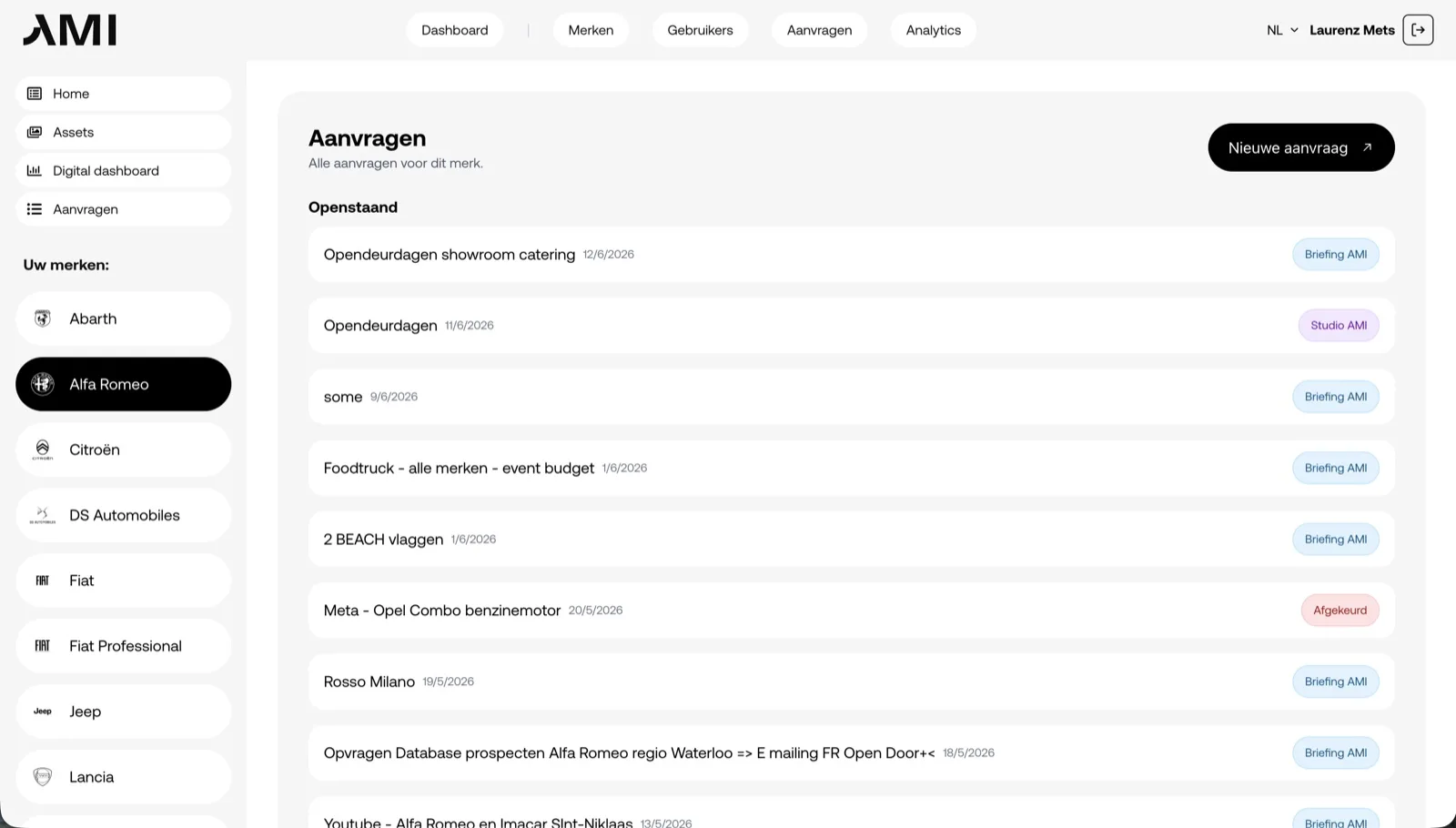Open the NL language dropdown
The width and height of the screenshot is (1456, 828).
(x=1282, y=30)
